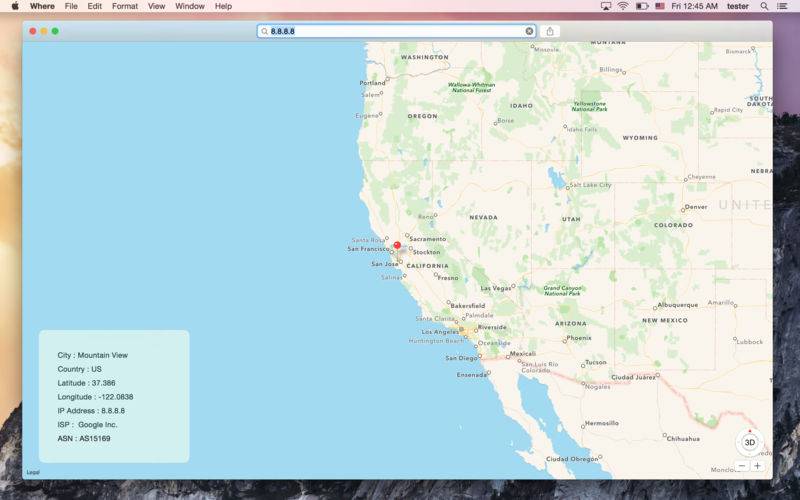Click the Longitude : -122.0838 line
The height and width of the screenshot is (500, 800).
click(x=95, y=396)
